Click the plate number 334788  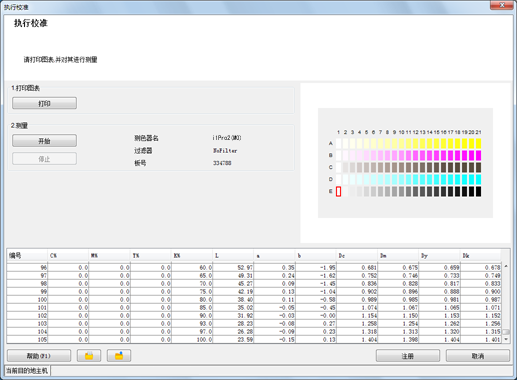(x=222, y=163)
